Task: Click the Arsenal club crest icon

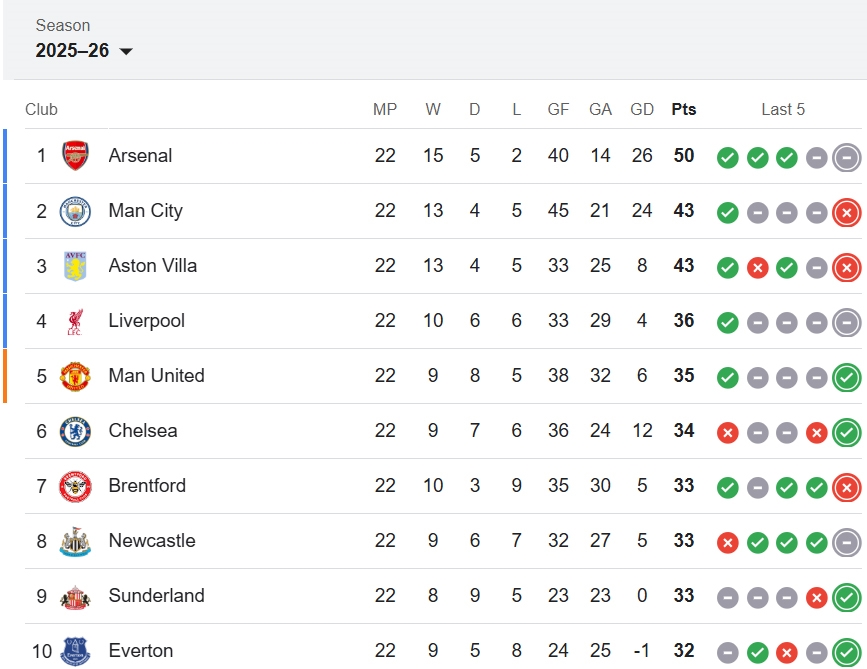Action: (x=75, y=156)
